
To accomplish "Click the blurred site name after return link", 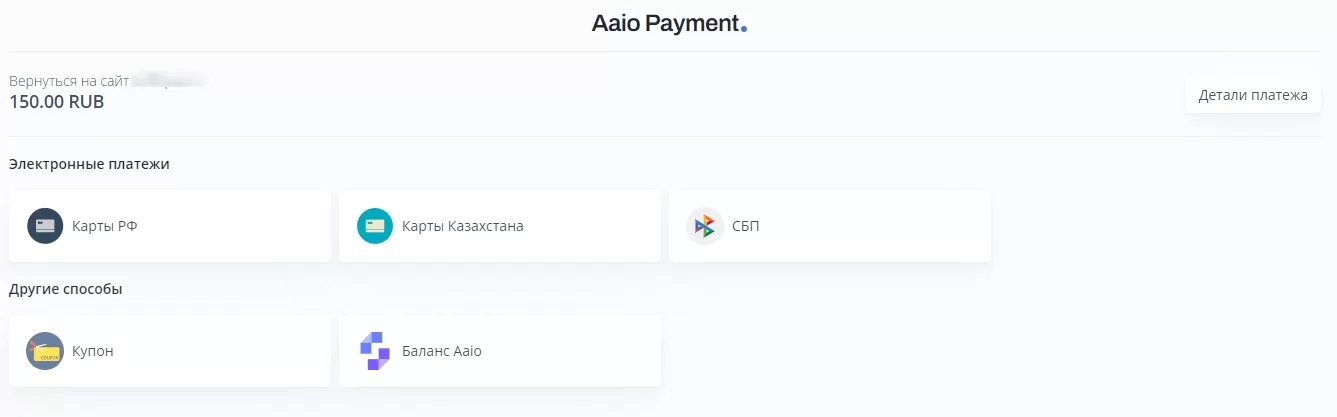I will point(169,79).
